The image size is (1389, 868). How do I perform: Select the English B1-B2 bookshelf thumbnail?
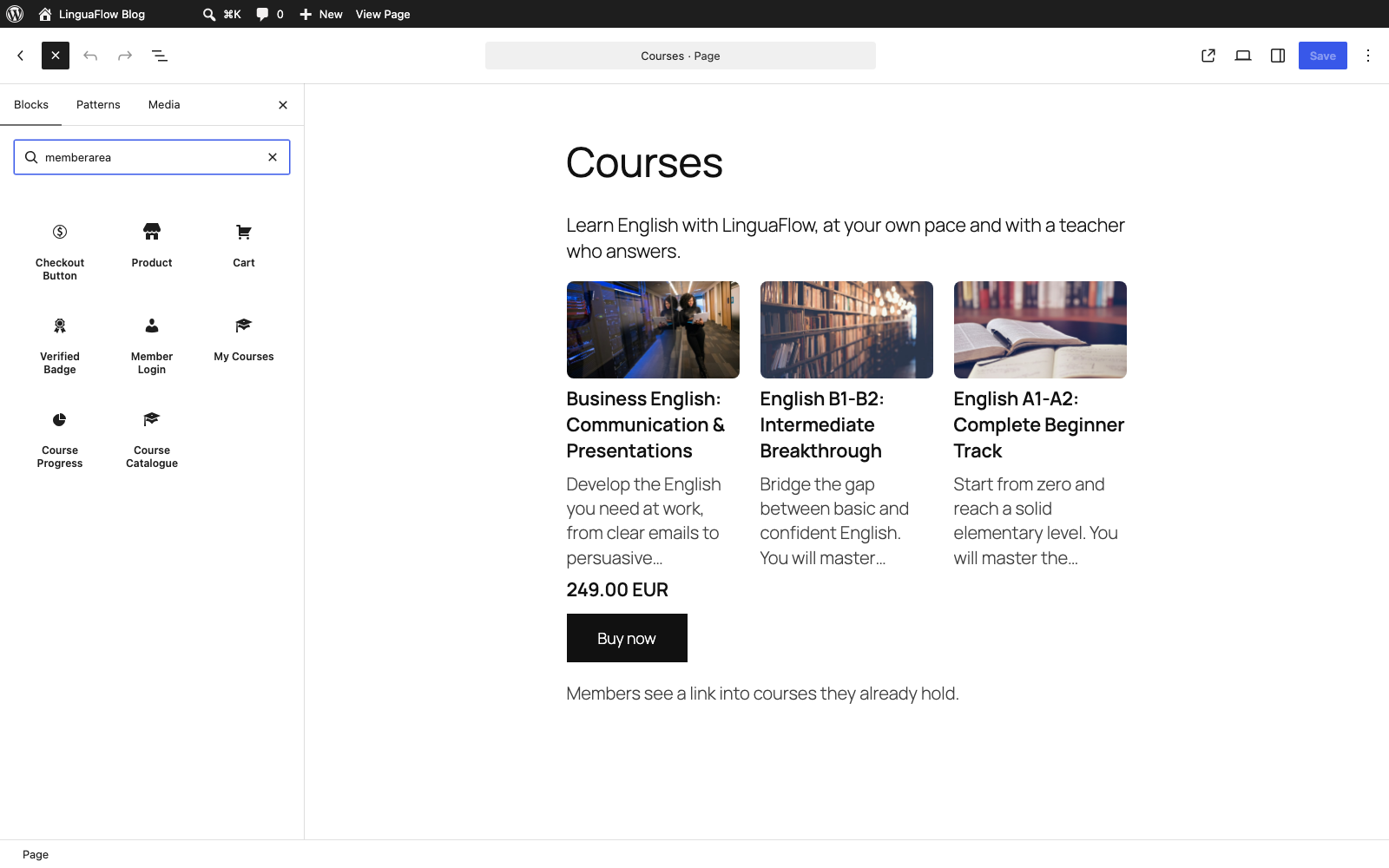click(846, 330)
